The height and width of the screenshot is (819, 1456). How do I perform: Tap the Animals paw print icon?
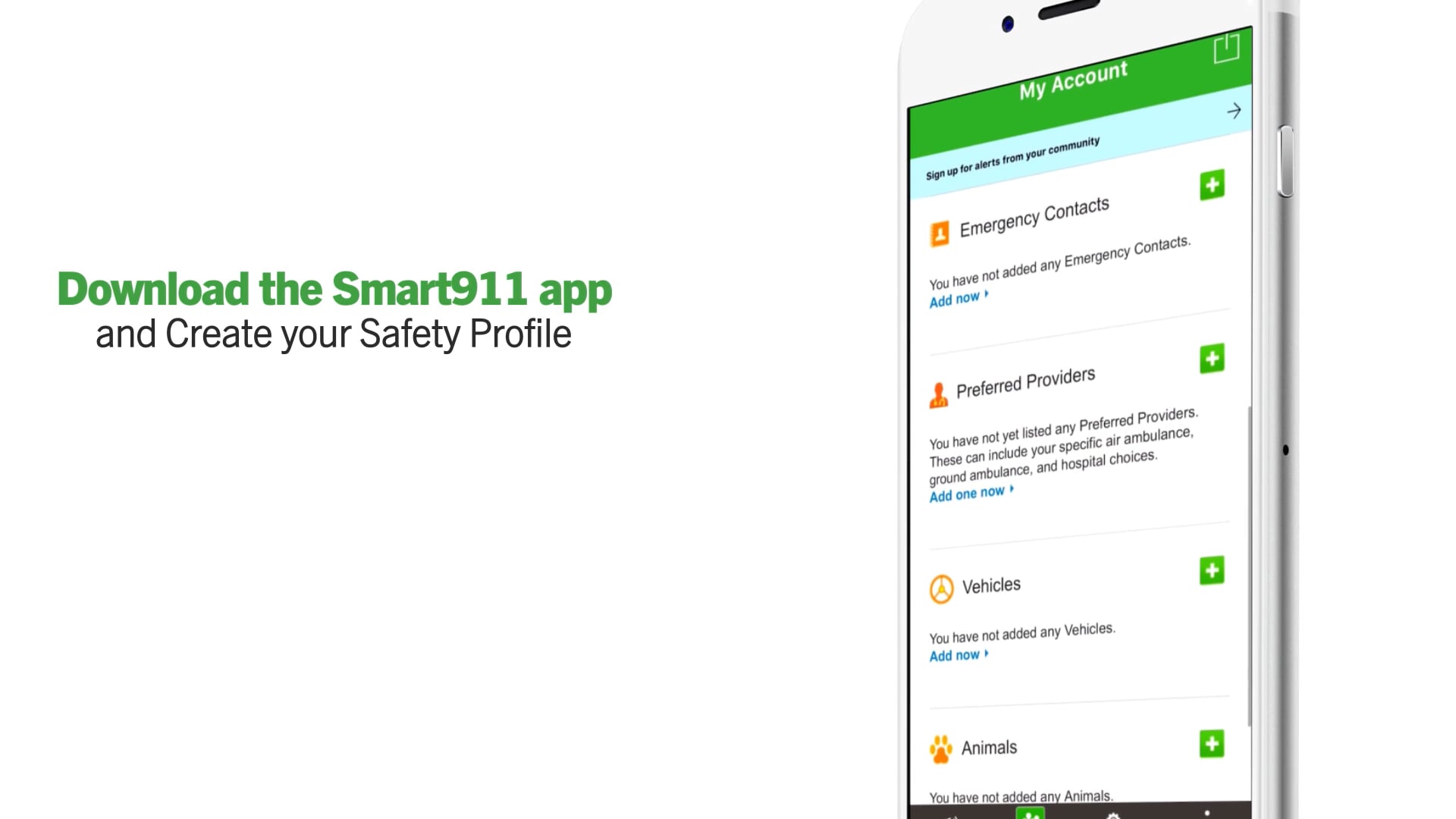(940, 749)
